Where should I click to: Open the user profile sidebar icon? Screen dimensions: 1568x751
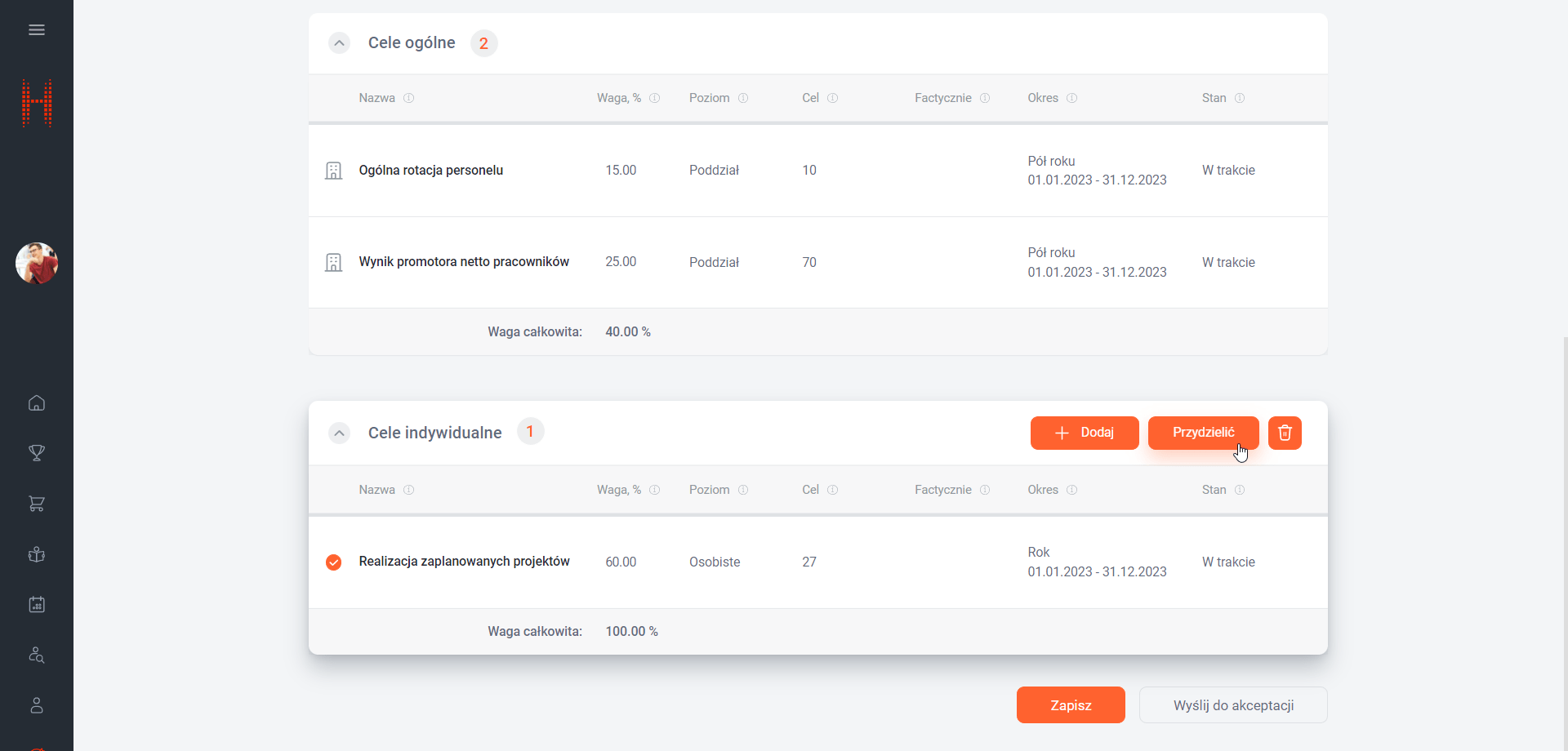(x=37, y=705)
